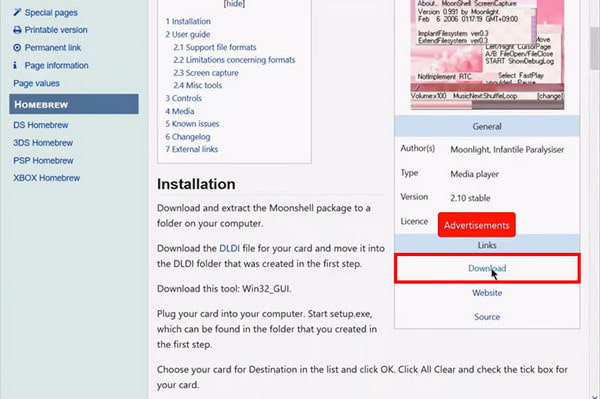Jump to 3 Controls section
The height and width of the screenshot is (399, 600).
click(183, 98)
